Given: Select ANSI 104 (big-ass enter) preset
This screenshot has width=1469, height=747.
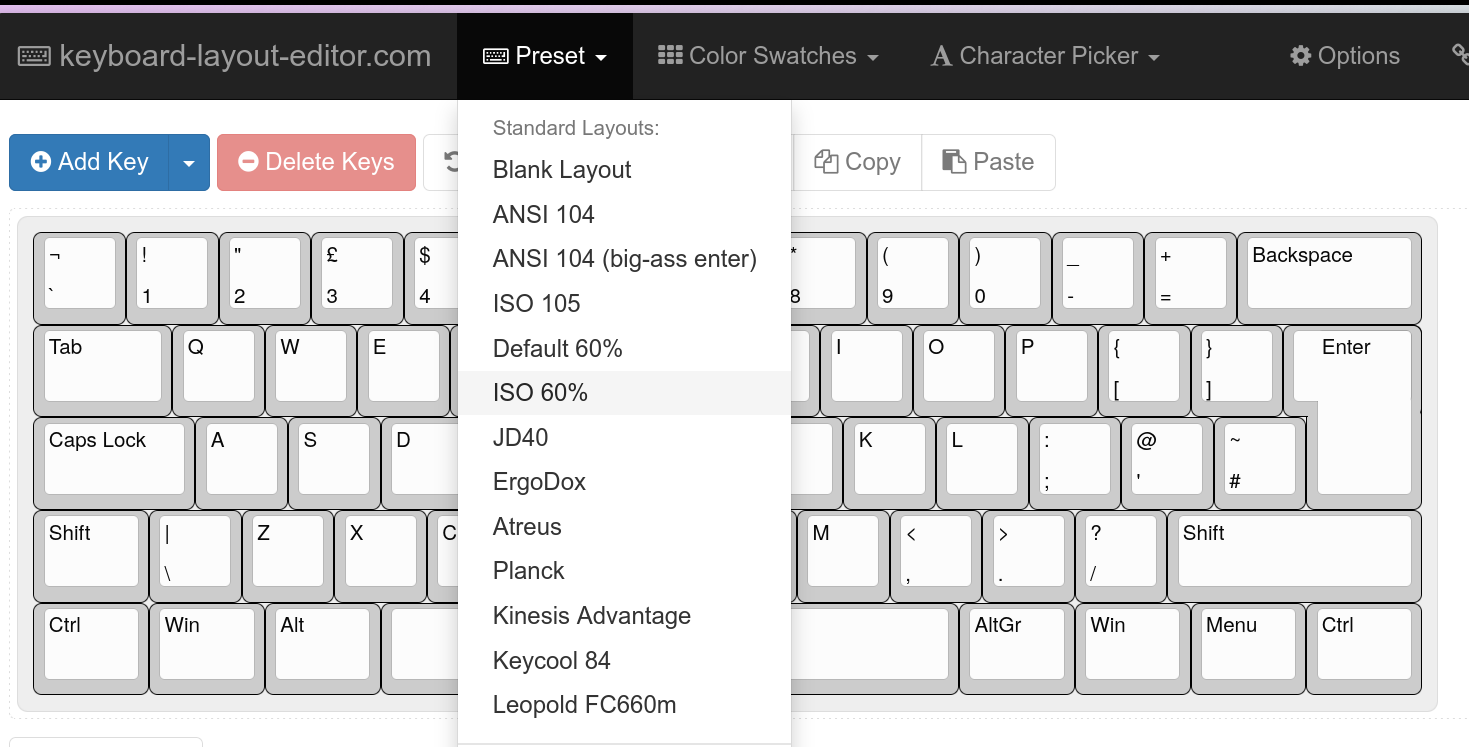Looking at the screenshot, I should tap(624, 259).
